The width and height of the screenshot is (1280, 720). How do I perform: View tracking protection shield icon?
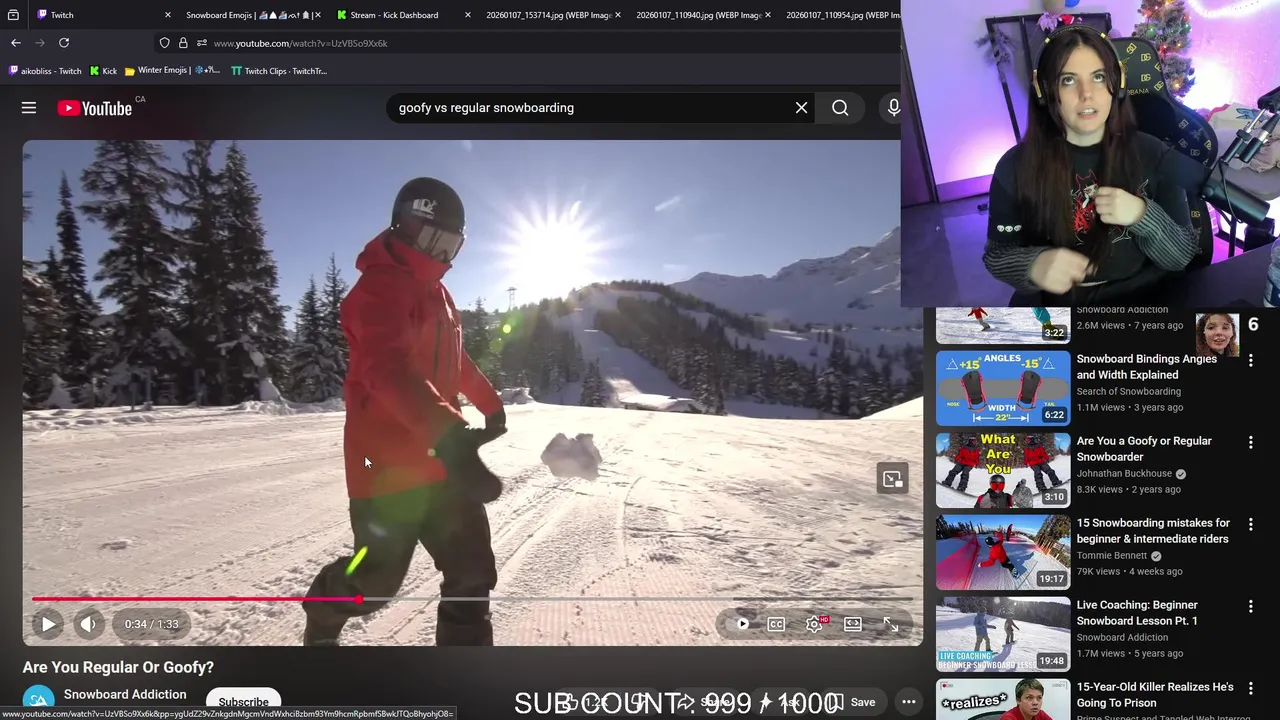tap(164, 43)
